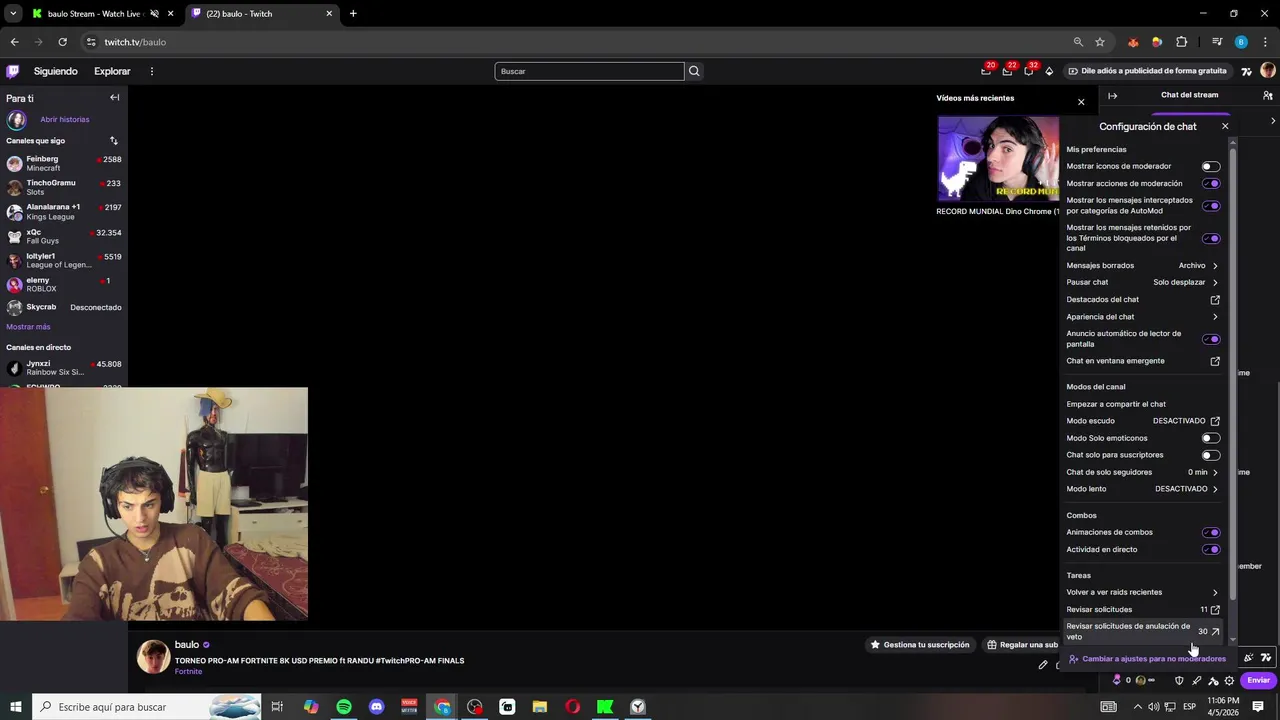Open Explorar in Twitch navigation
The image size is (1280, 720).
112,71
